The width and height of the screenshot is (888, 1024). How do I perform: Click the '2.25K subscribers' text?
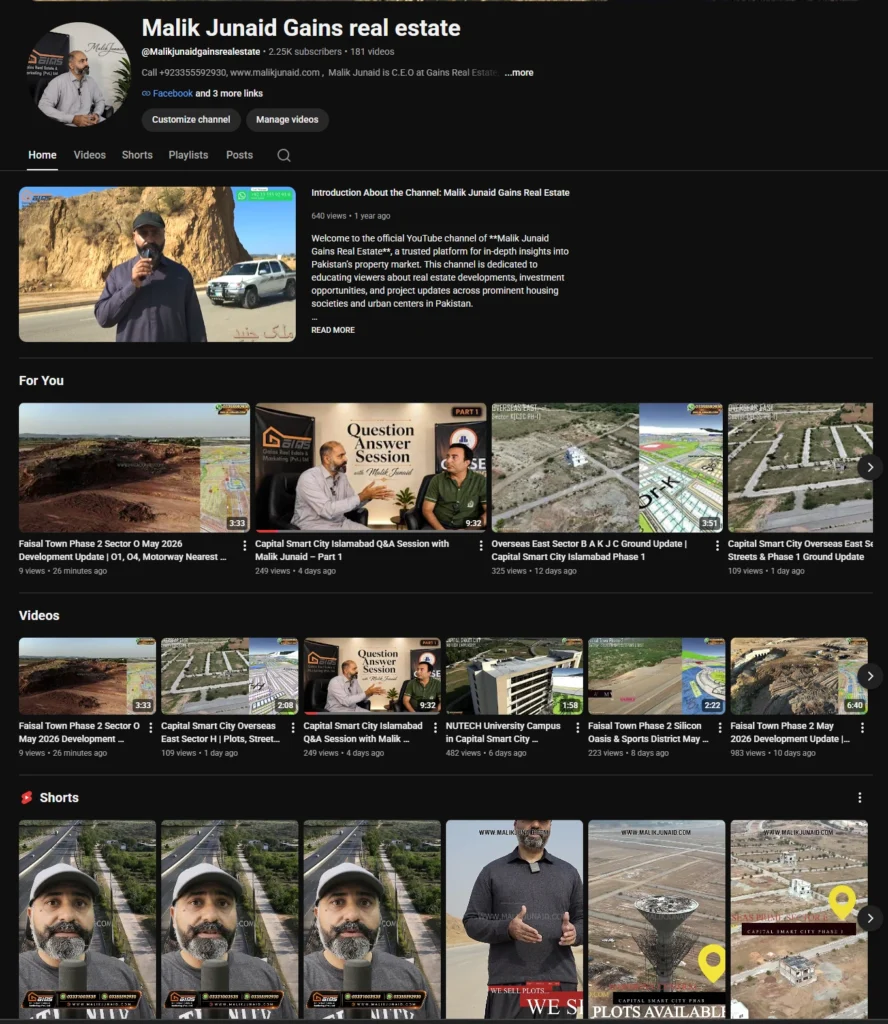305,52
